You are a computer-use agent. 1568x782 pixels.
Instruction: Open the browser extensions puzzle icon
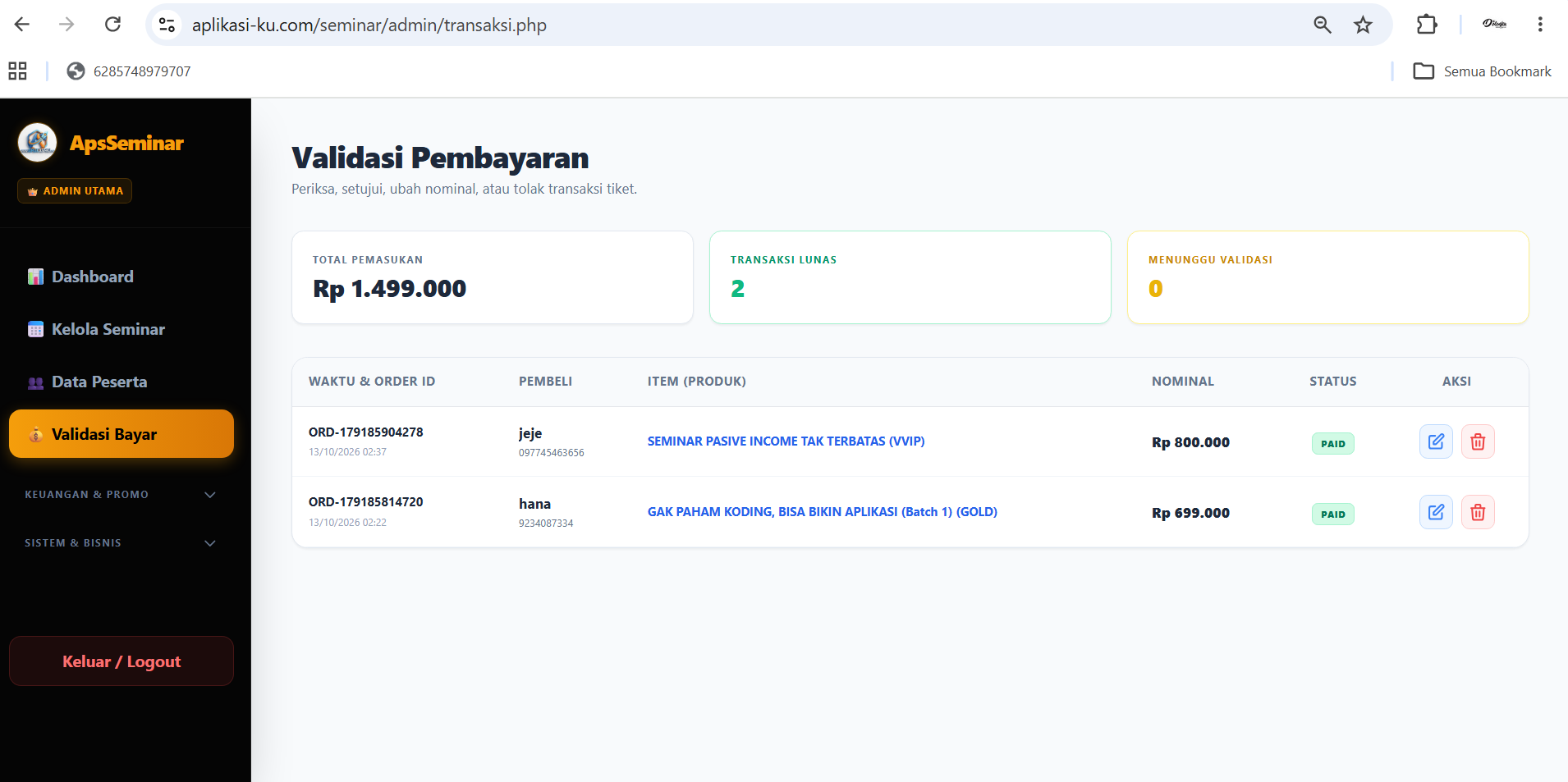(1427, 25)
